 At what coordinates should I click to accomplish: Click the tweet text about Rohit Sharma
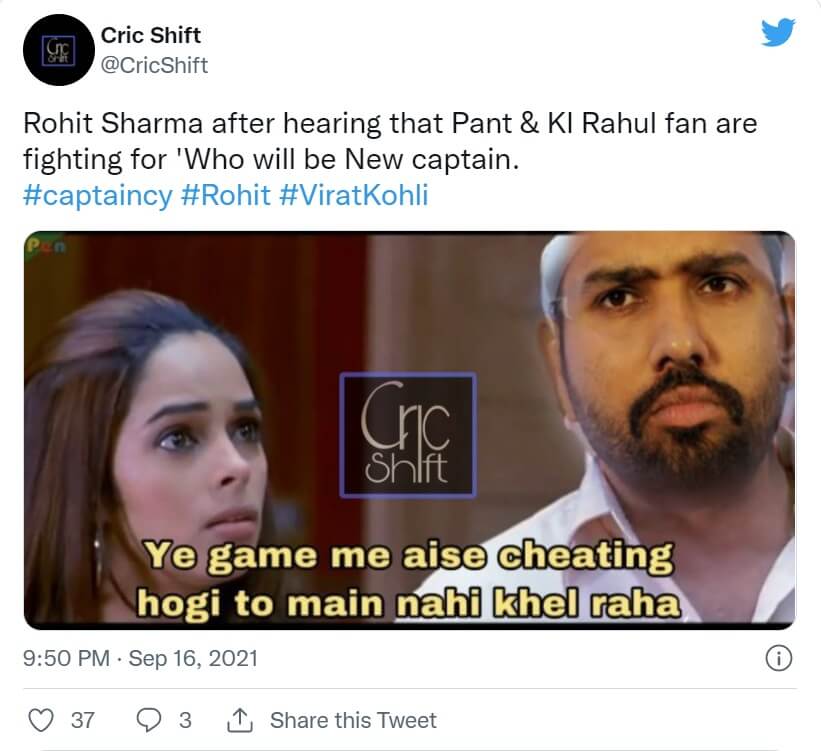click(390, 141)
